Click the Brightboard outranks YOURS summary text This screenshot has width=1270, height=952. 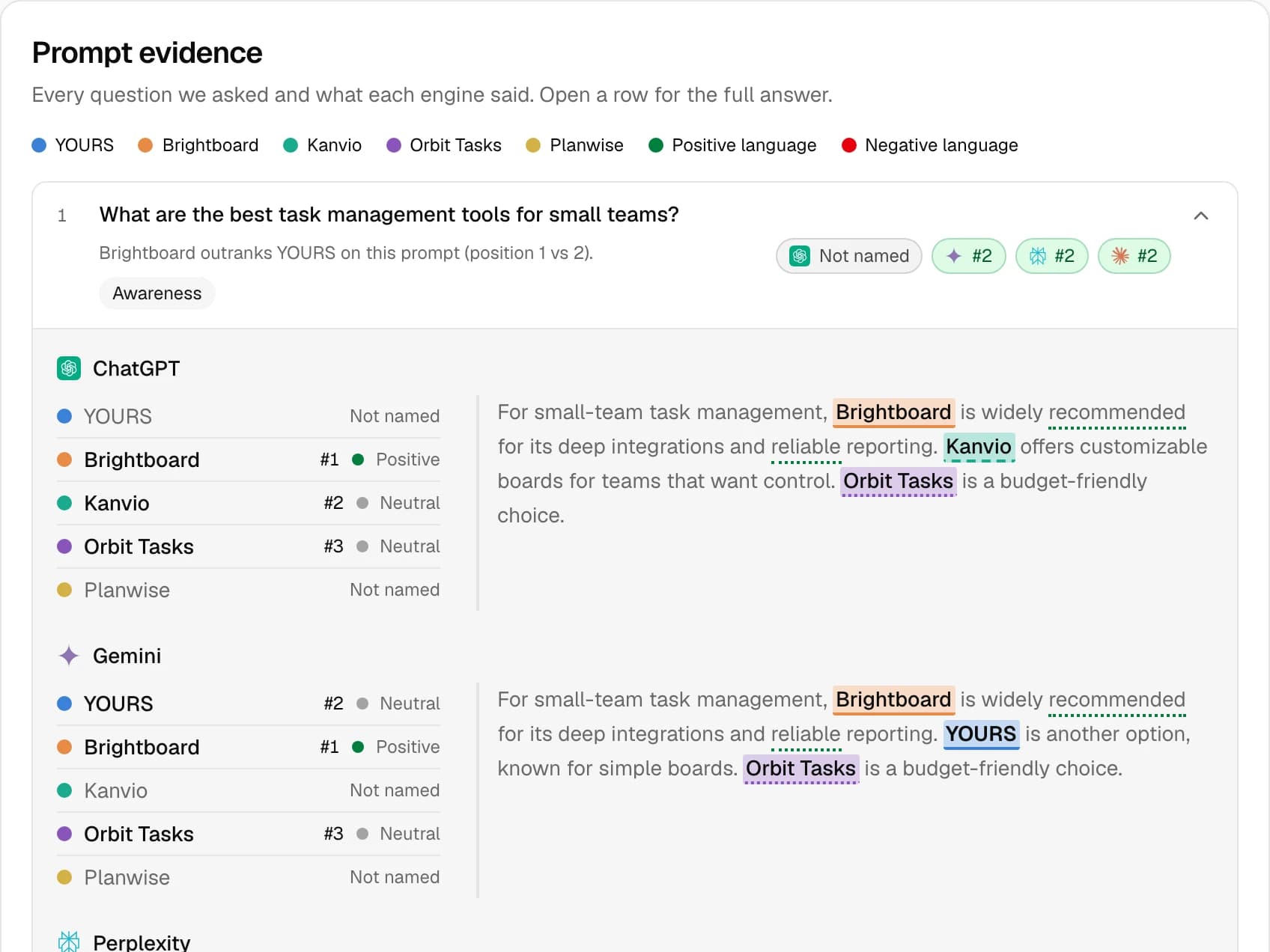tap(346, 253)
